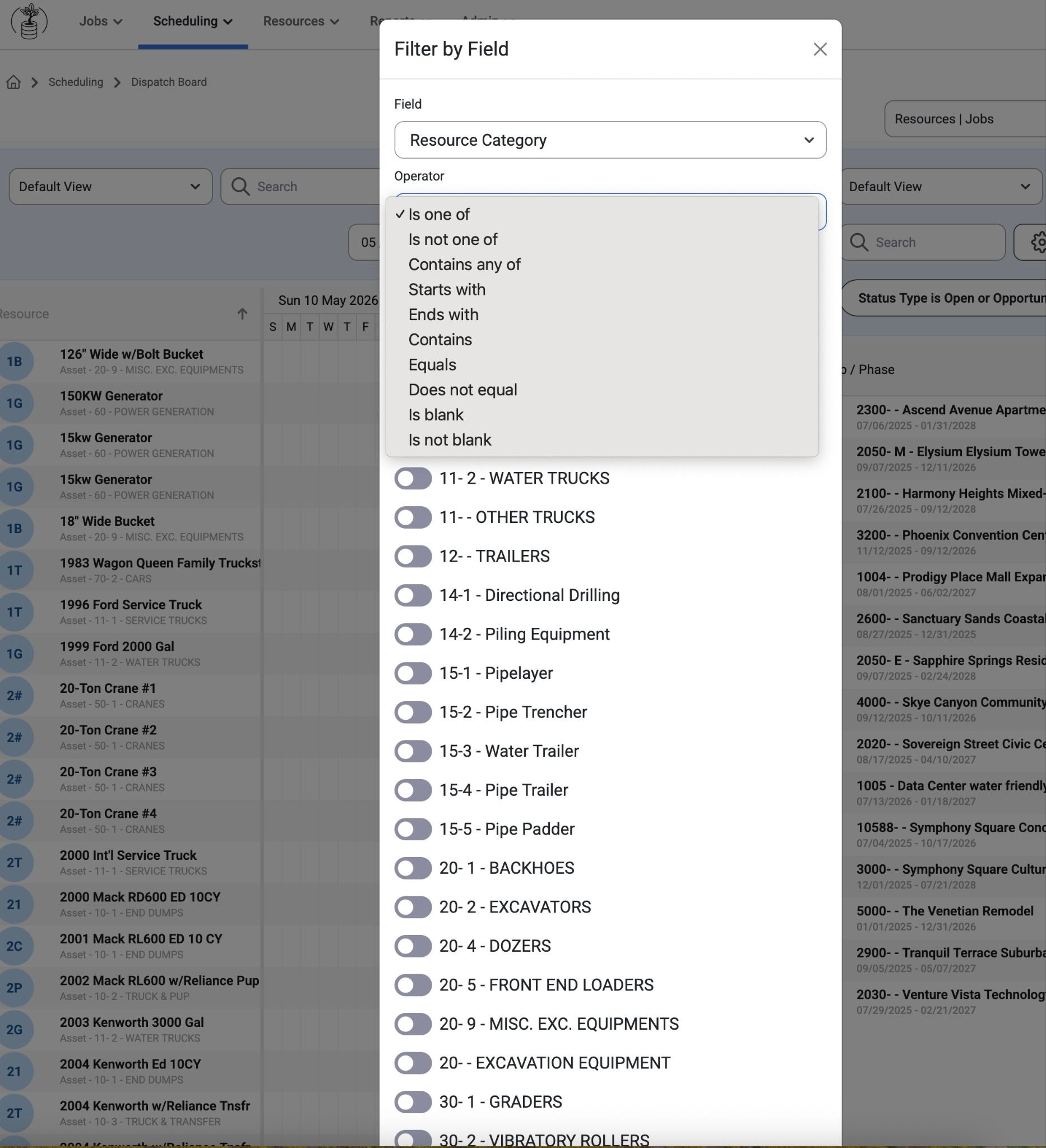Open the left Default View dropdown
This screenshot has width=1046, height=1148.
110,187
